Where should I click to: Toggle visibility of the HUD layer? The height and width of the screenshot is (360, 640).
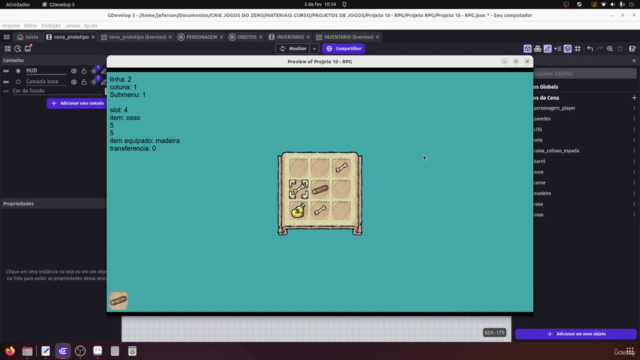[74, 71]
